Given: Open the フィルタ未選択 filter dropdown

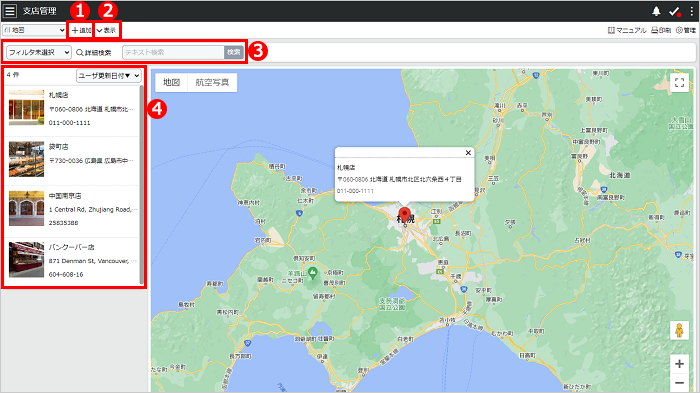Looking at the screenshot, I should pos(39,52).
